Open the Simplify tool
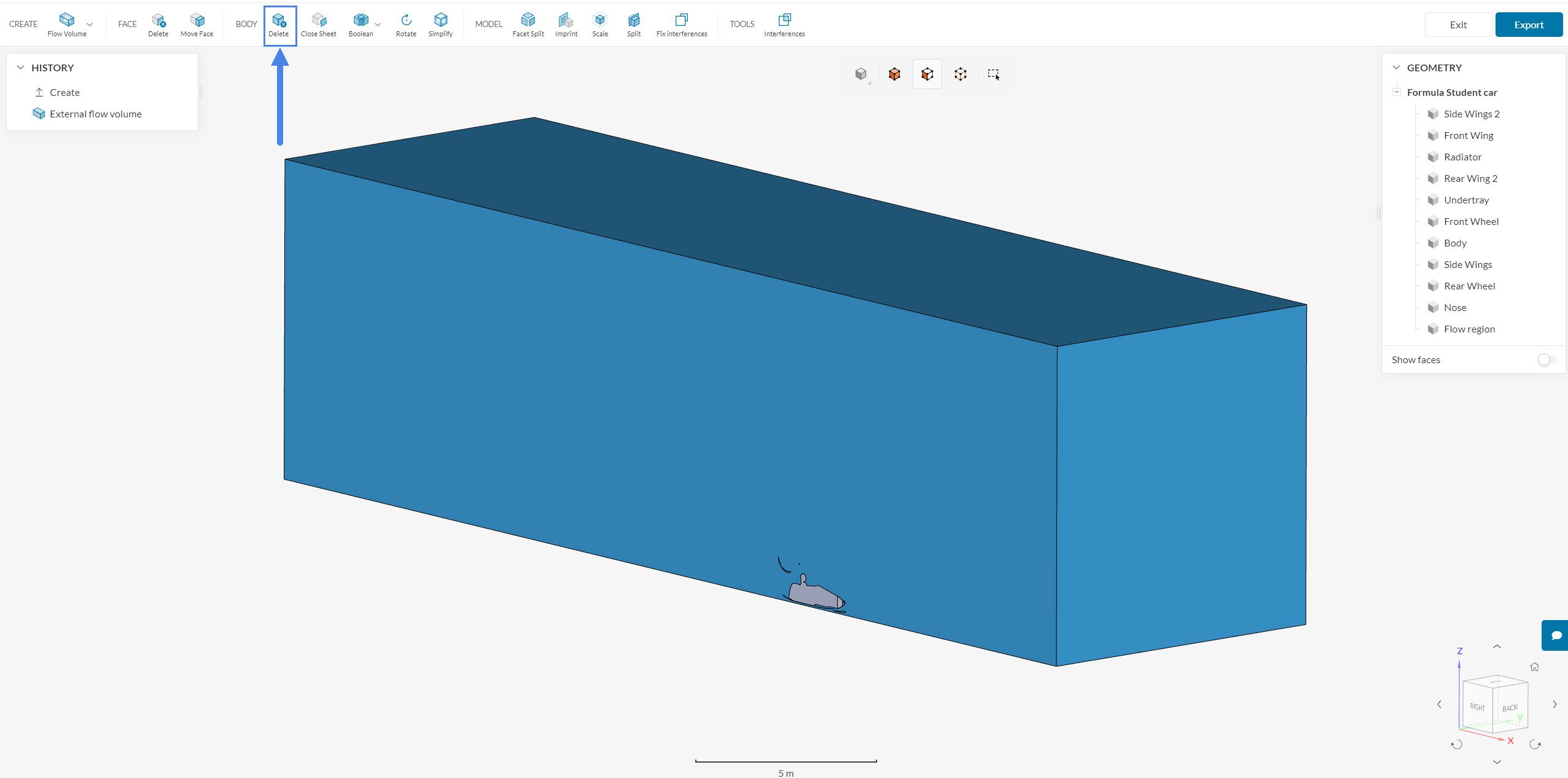The width and height of the screenshot is (1568, 778). click(440, 25)
